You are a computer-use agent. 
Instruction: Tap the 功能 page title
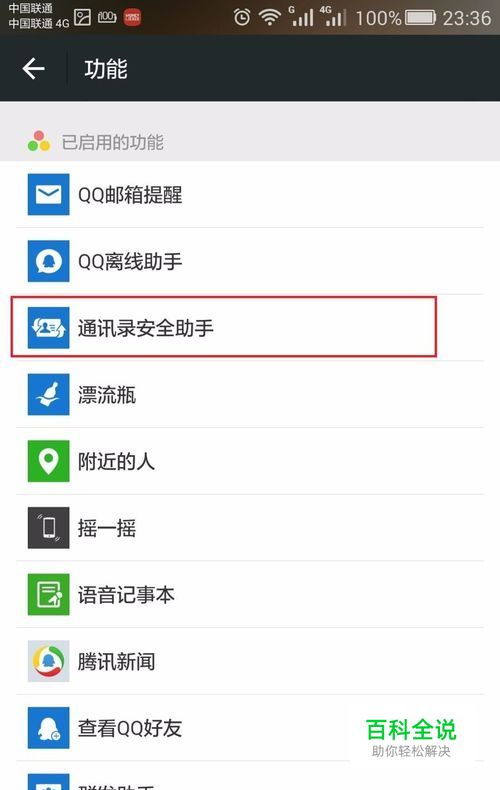pos(106,69)
